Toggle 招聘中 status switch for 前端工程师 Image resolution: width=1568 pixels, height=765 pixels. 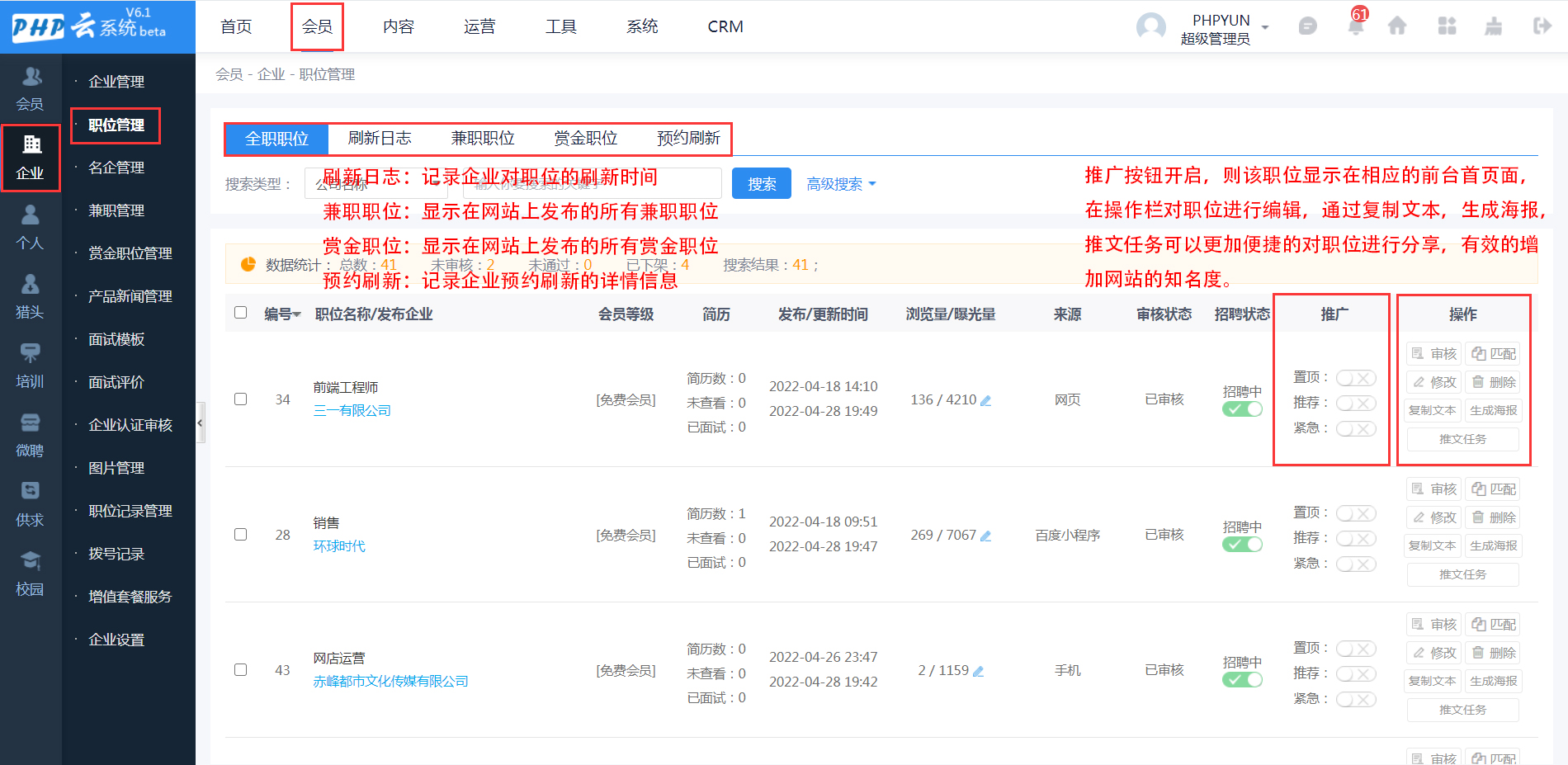point(1242,409)
